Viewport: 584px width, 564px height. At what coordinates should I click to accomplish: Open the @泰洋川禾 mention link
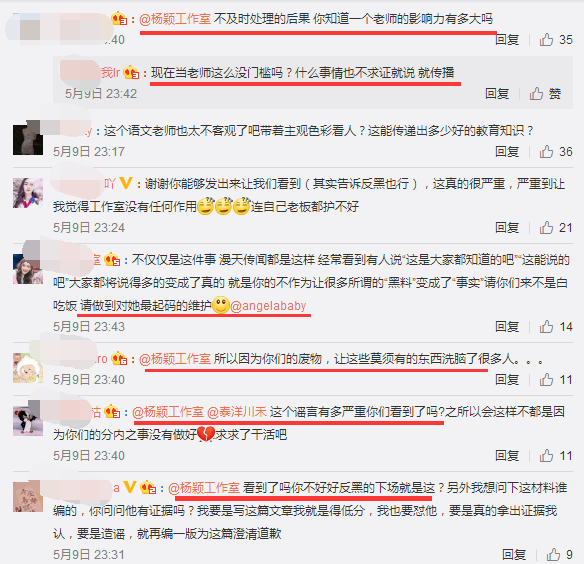[237, 412]
